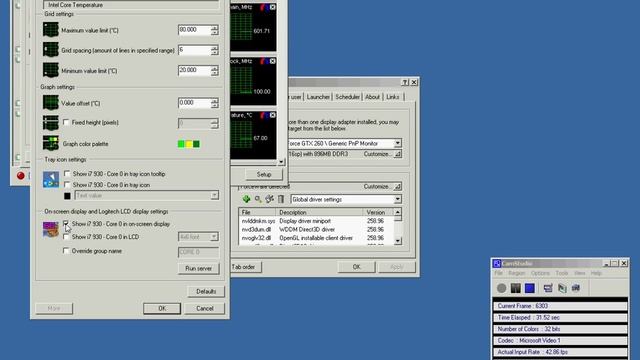The height and width of the screenshot is (360, 640).
Task: Click the red circle icon in the background window
Action: pyautogui.click(x=20, y=176)
